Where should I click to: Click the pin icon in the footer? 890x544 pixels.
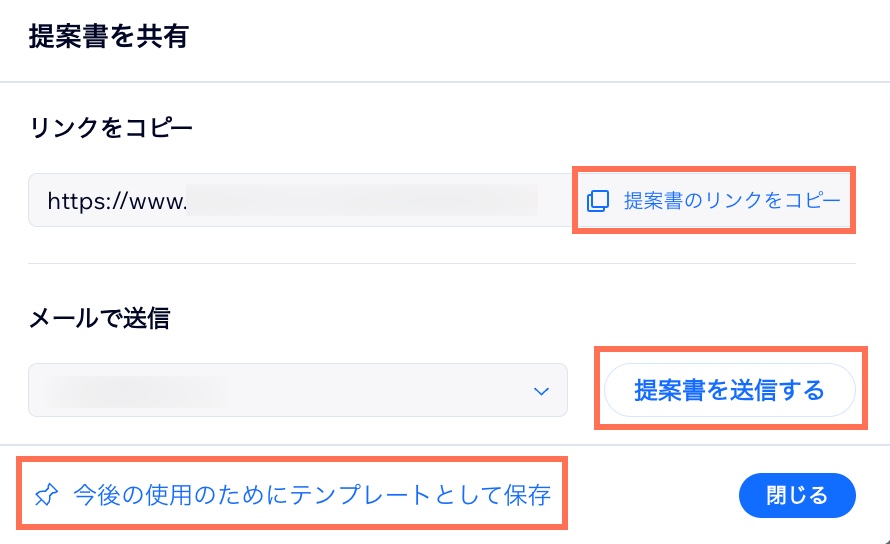(x=47, y=495)
